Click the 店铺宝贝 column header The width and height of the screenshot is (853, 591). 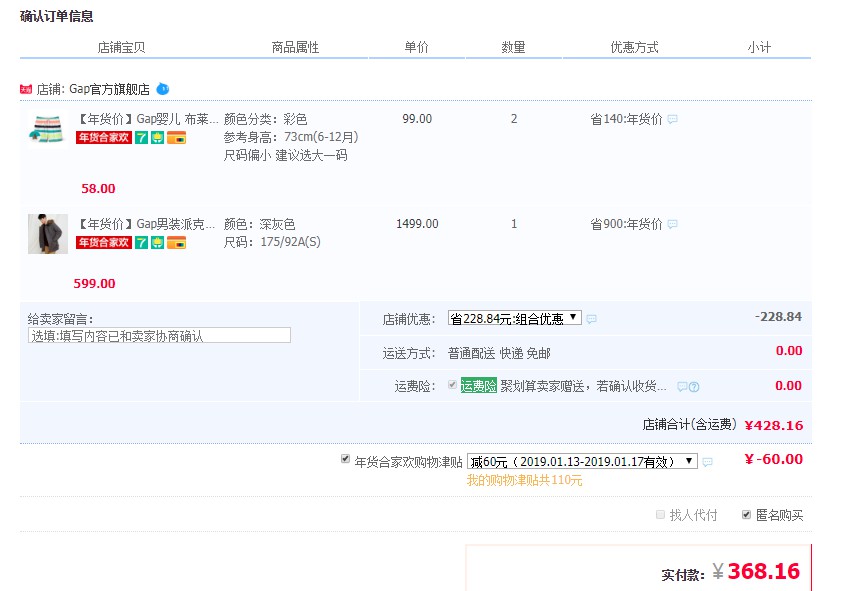point(121,47)
